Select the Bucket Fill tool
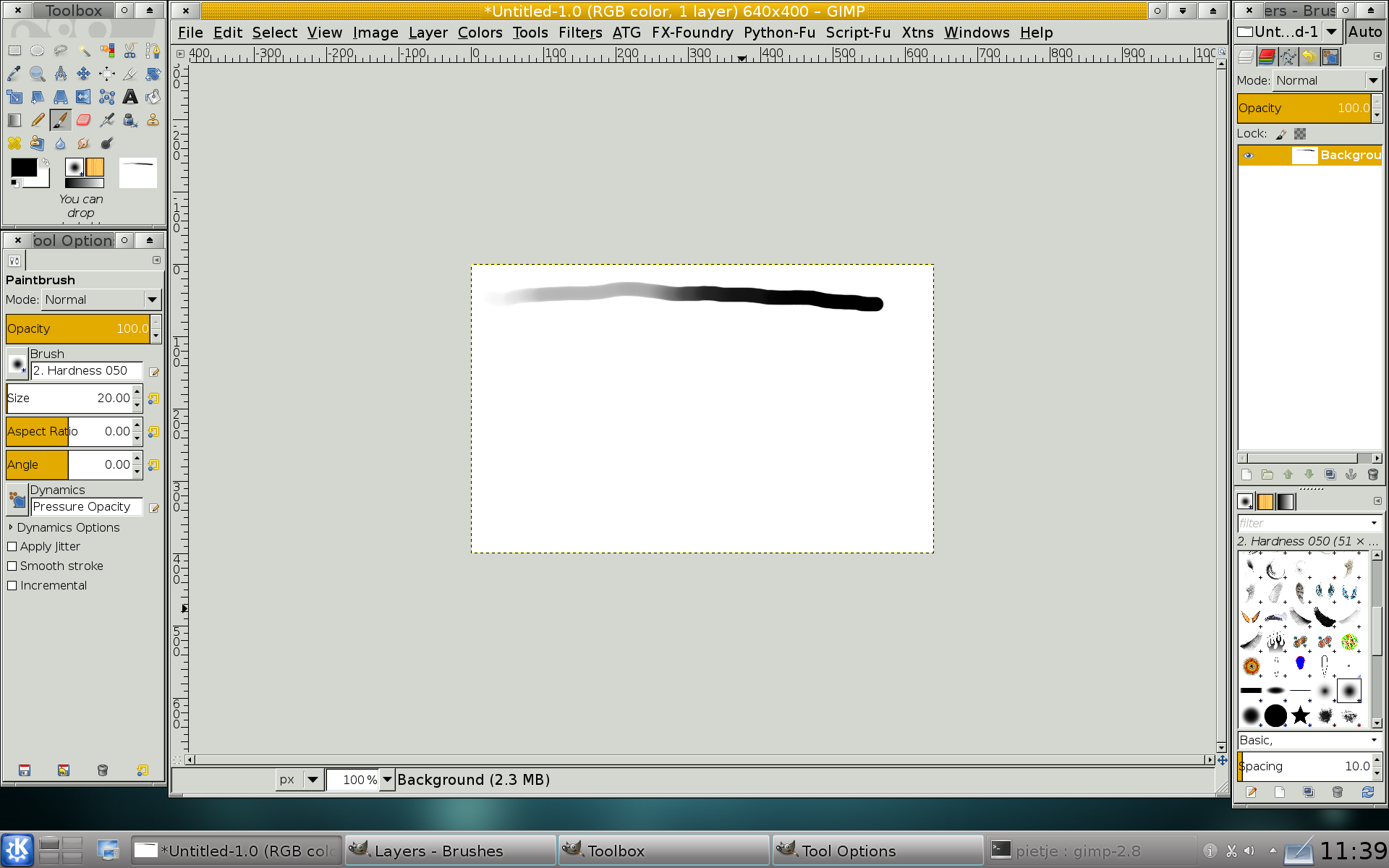 coord(153,97)
